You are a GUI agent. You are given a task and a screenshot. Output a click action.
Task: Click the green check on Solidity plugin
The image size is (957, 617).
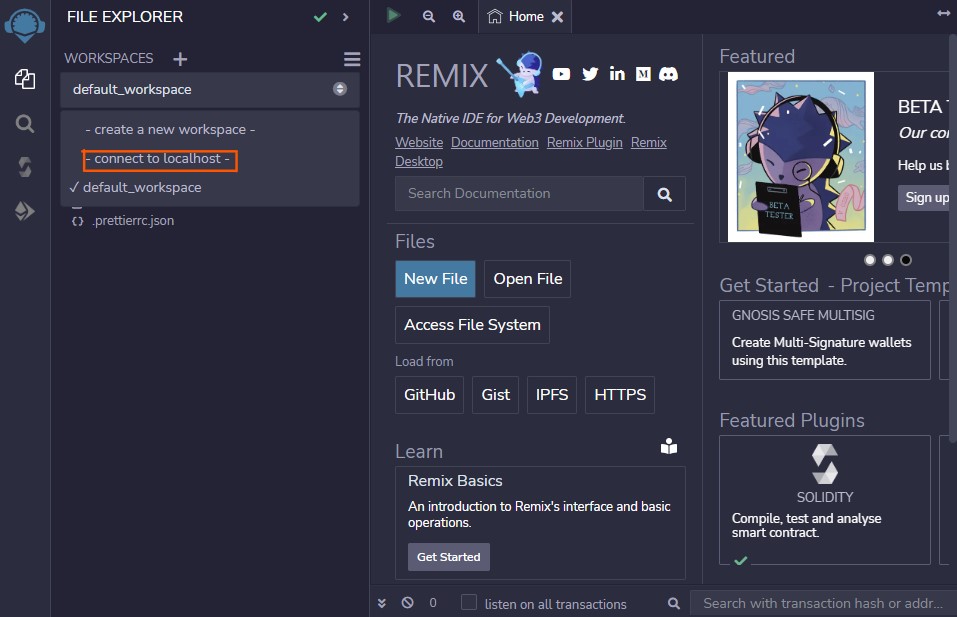coord(740,560)
